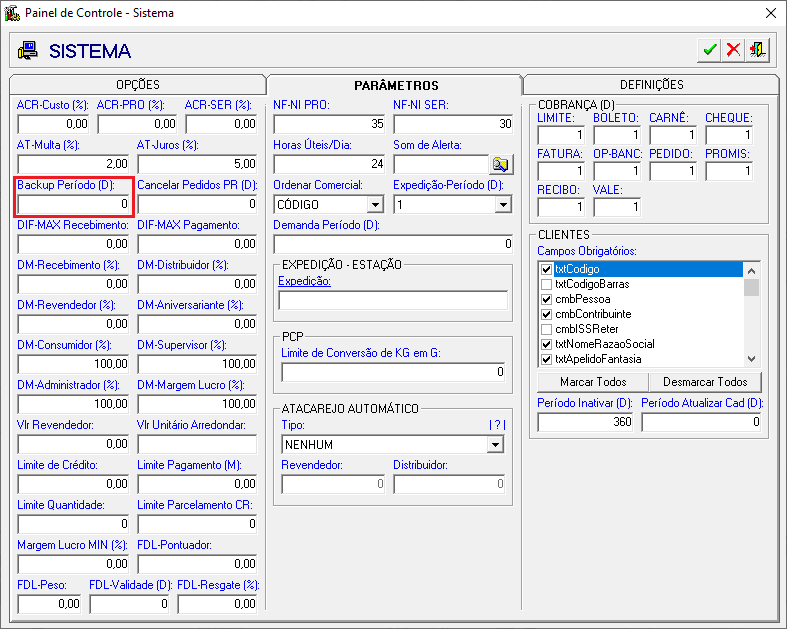The width and height of the screenshot is (787, 629).
Task: Enable the txtCodigoBarras checkbox
Action: tap(546, 285)
